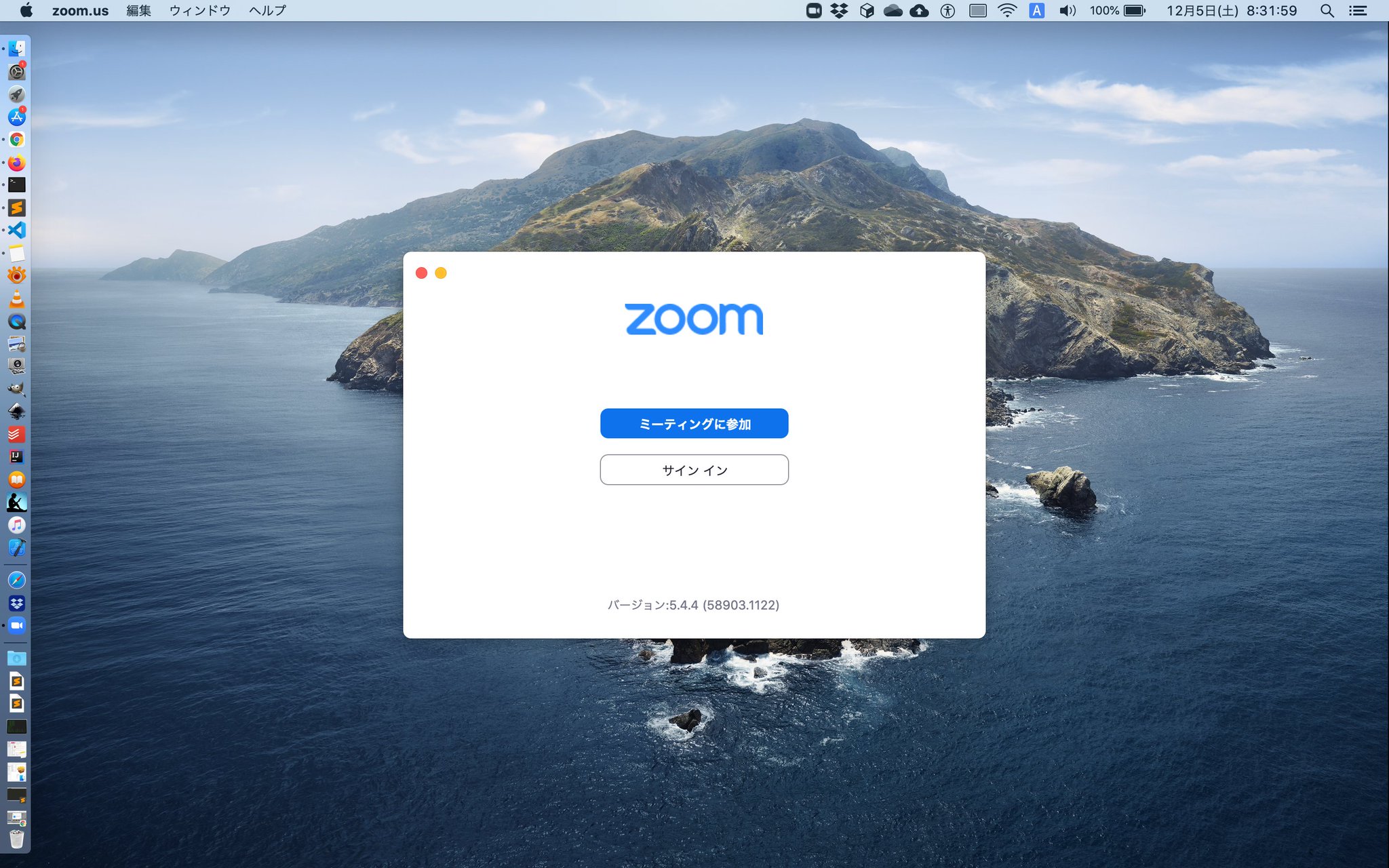Open Music app from the Dock

click(17, 525)
